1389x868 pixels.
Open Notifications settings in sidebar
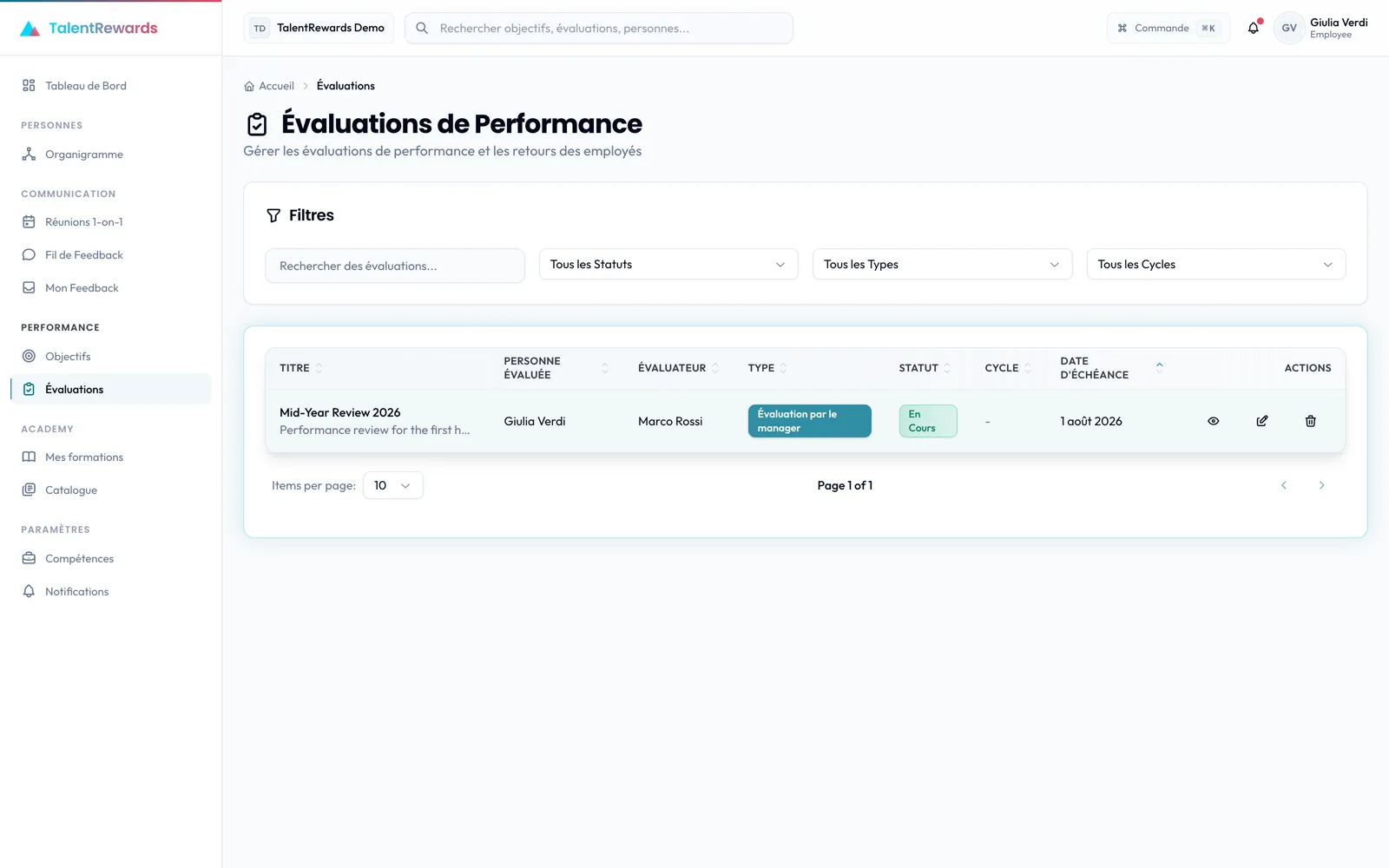(111, 592)
